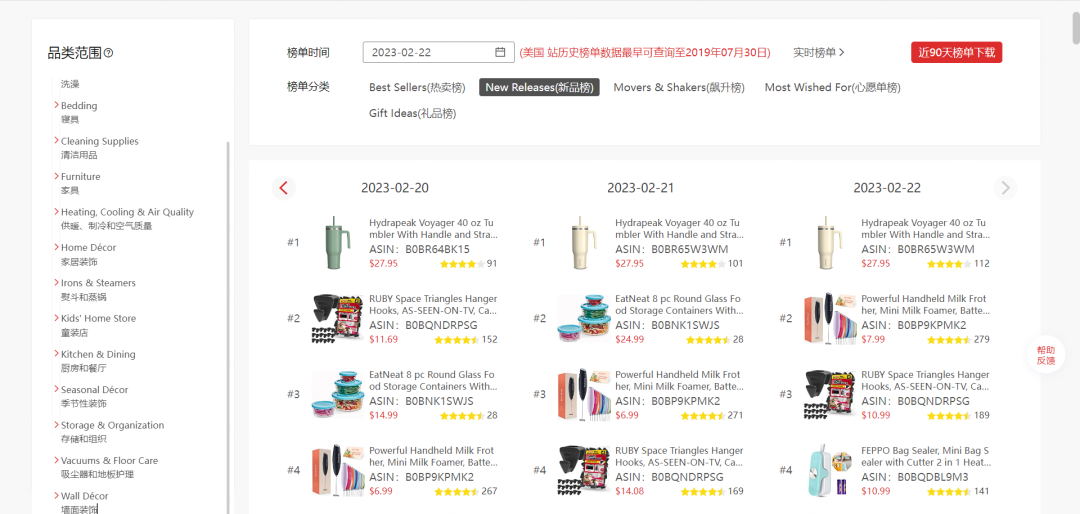The image size is (1080, 514).
Task: Expand the Bedding category
Action: point(56,105)
